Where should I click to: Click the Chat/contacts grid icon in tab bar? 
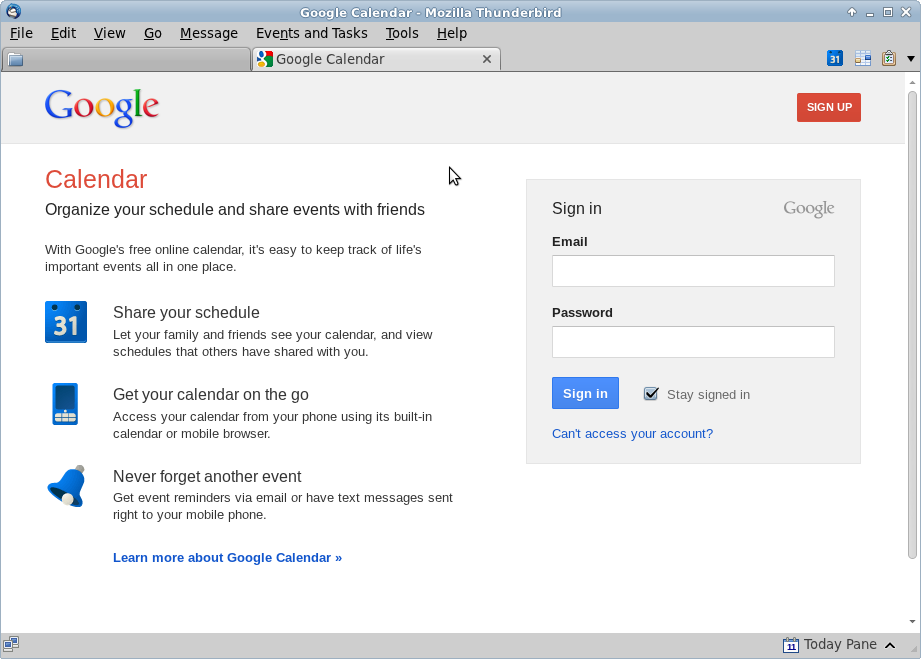863,58
